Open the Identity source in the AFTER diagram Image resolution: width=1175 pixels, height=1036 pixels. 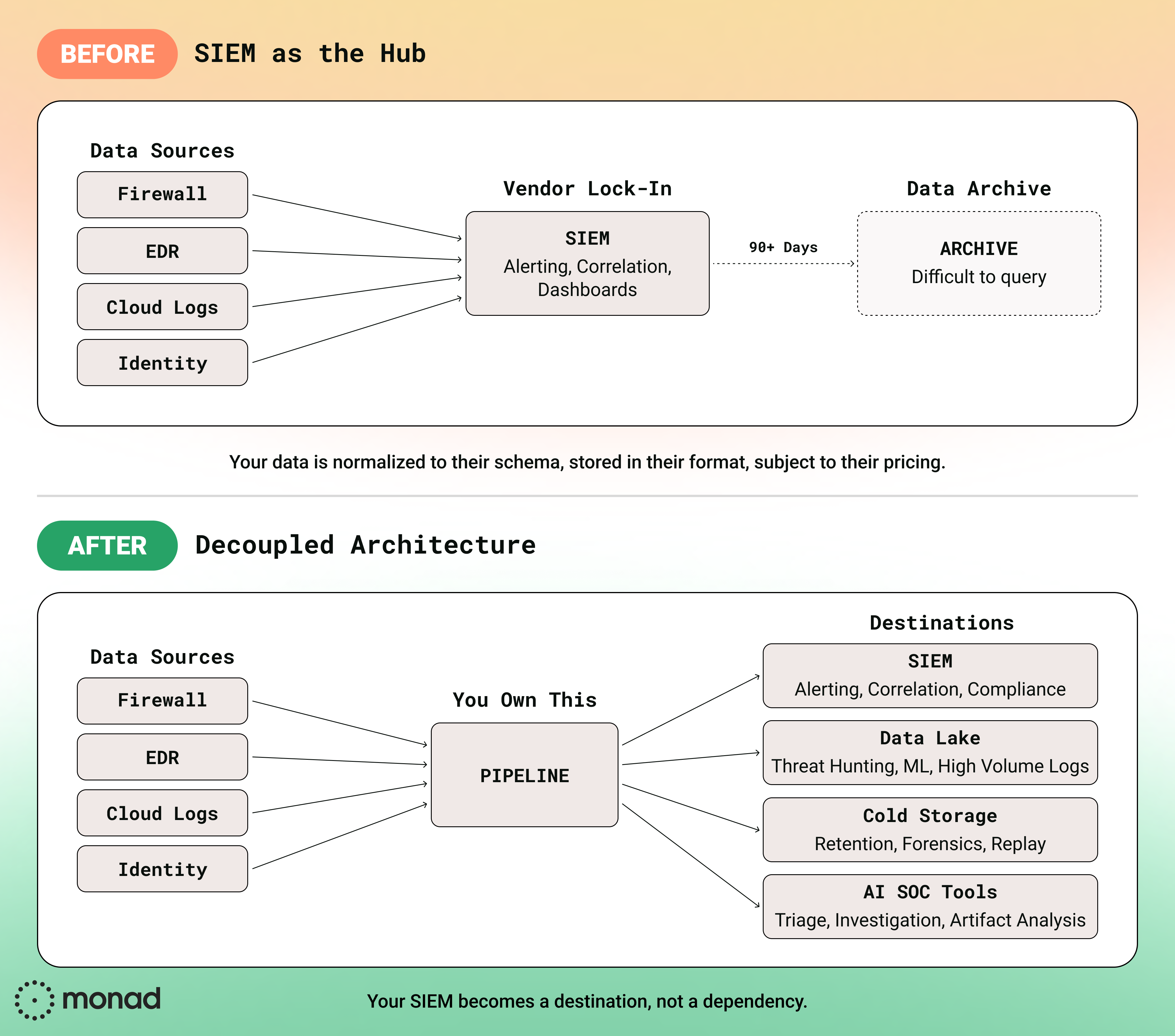click(x=162, y=869)
